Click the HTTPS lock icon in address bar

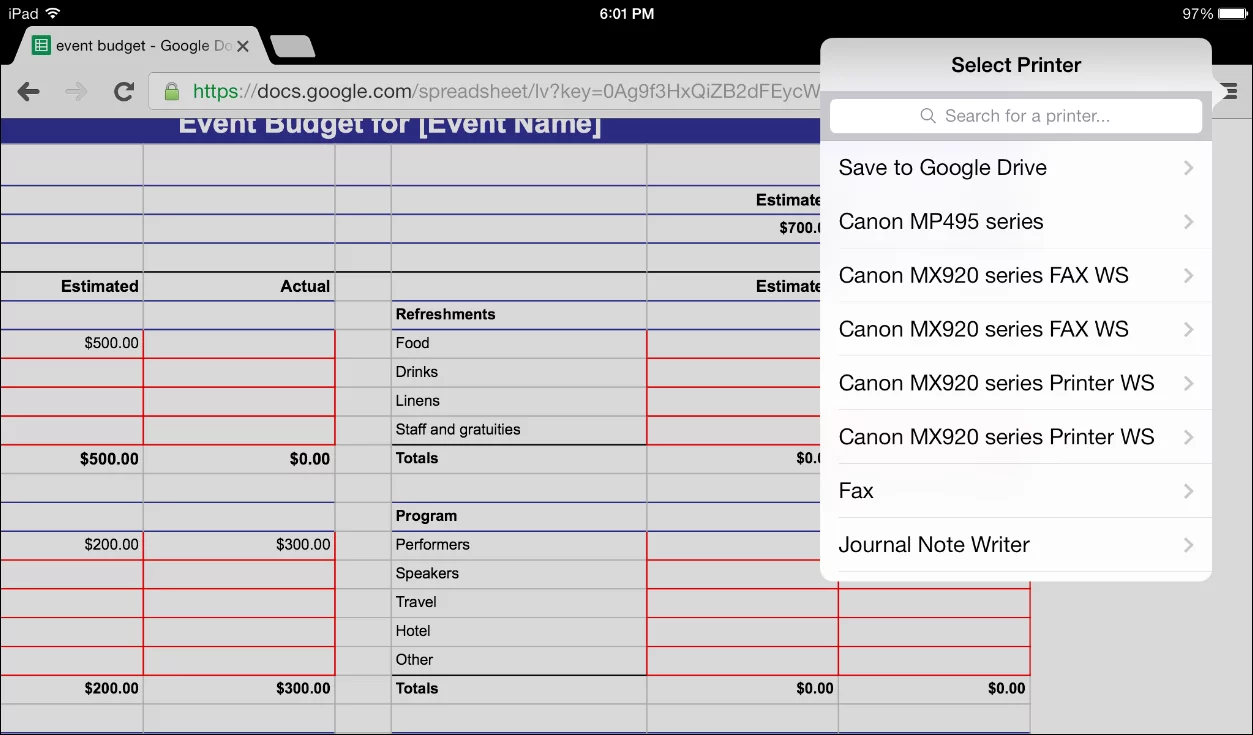tap(172, 91)
